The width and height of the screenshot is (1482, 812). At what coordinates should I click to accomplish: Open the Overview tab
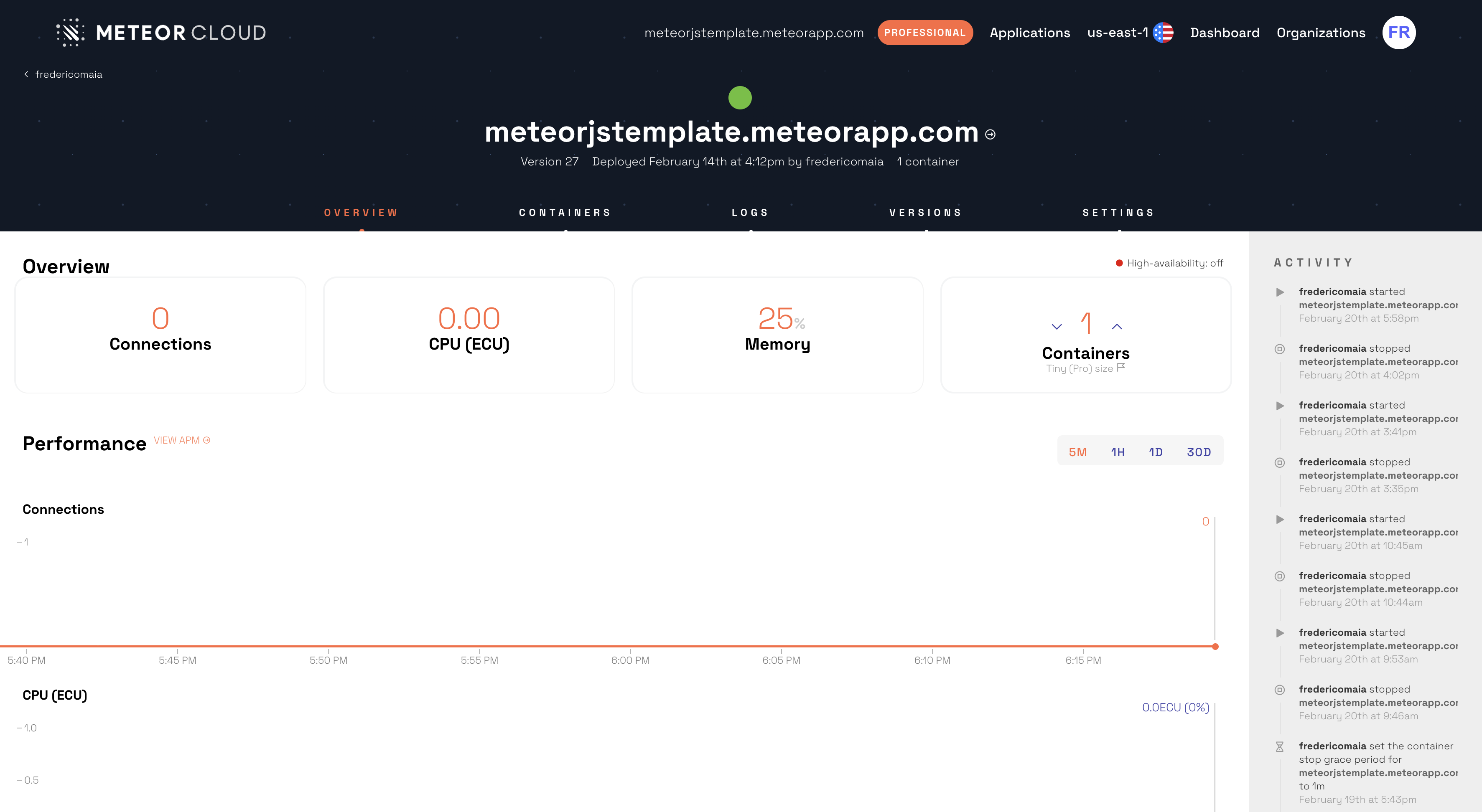pos(361,213)
